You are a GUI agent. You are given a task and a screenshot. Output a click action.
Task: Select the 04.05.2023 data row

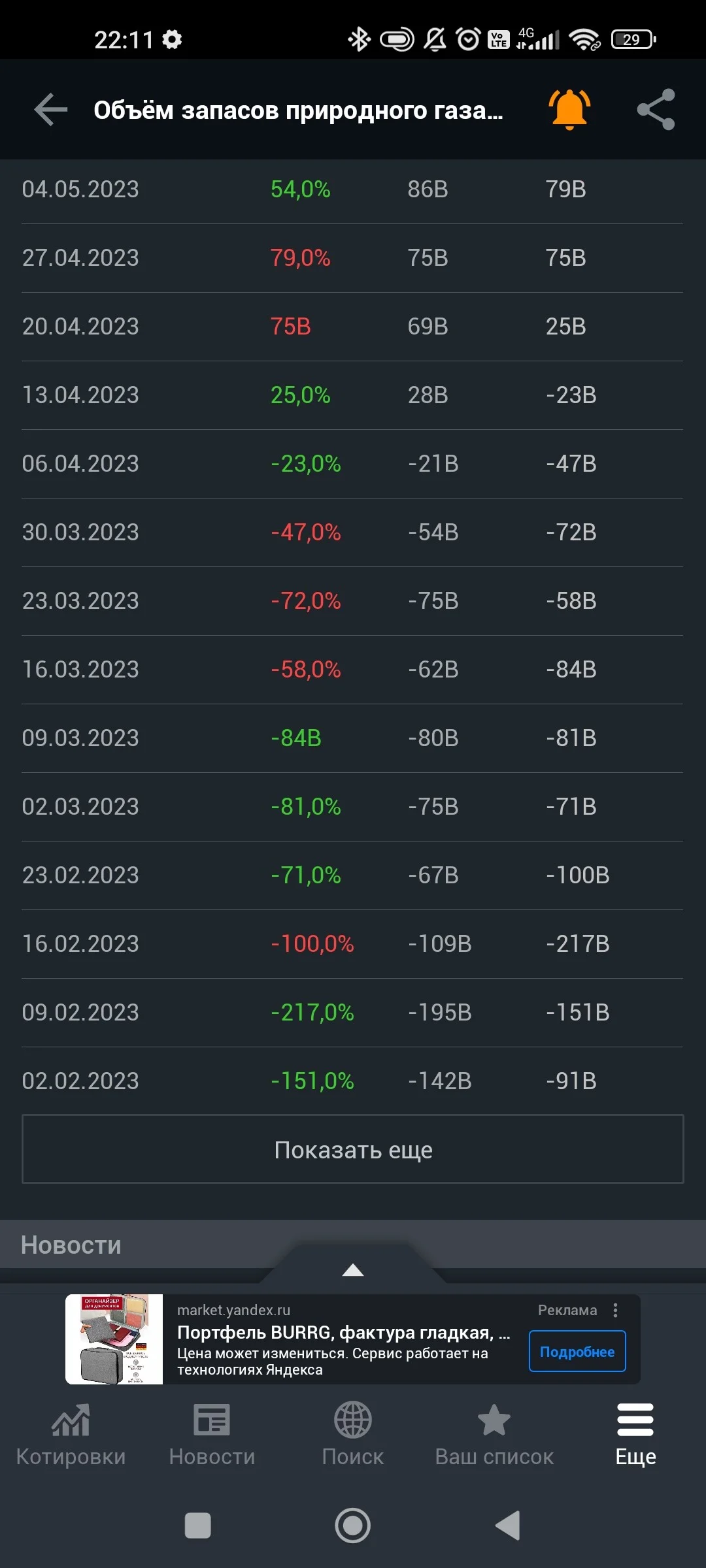pyautogui.click(x=353, y=189)
